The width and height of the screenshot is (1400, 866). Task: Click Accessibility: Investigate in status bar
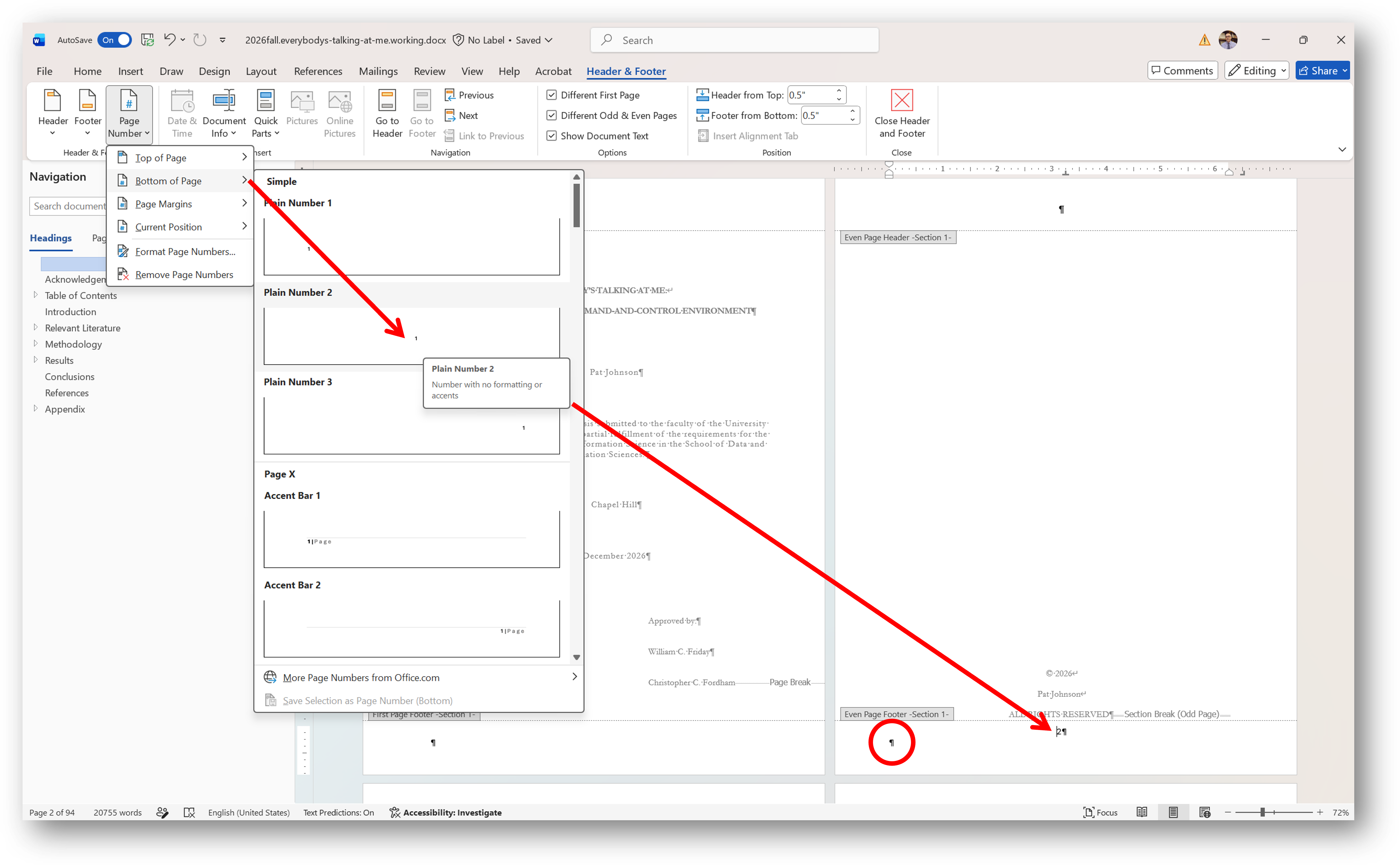[x=445, y=812]
